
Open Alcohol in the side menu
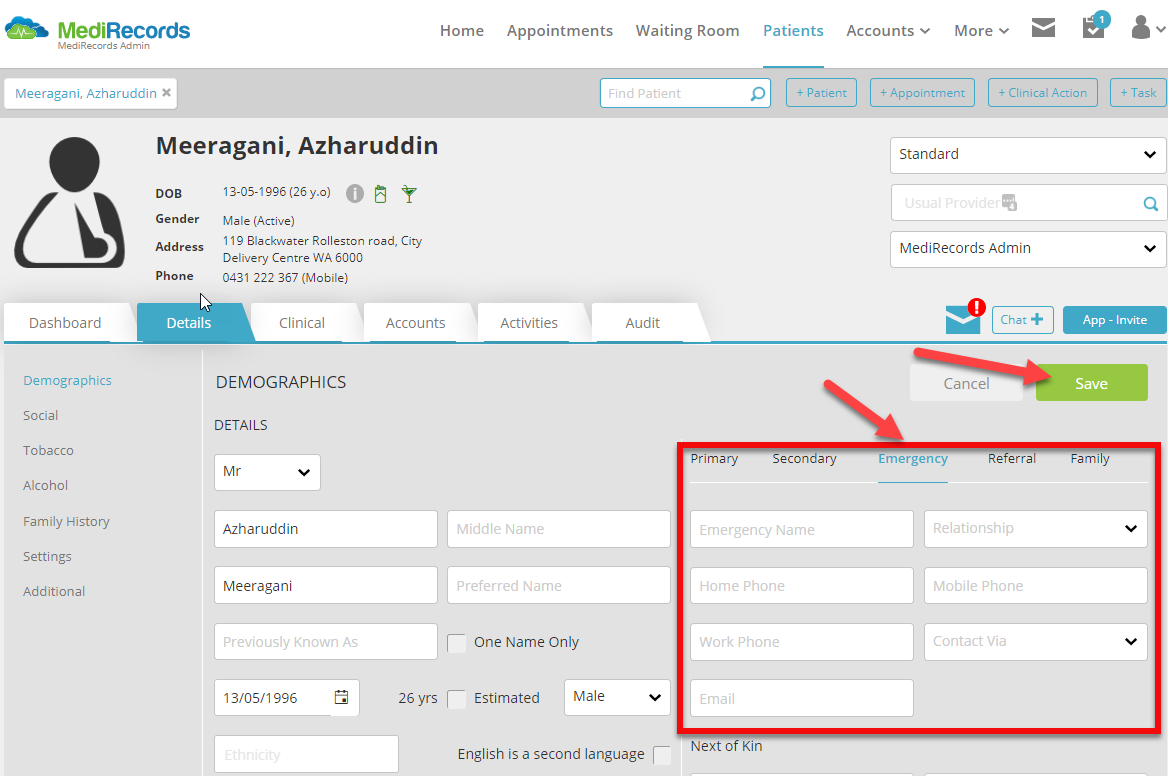tap(45, 486)
